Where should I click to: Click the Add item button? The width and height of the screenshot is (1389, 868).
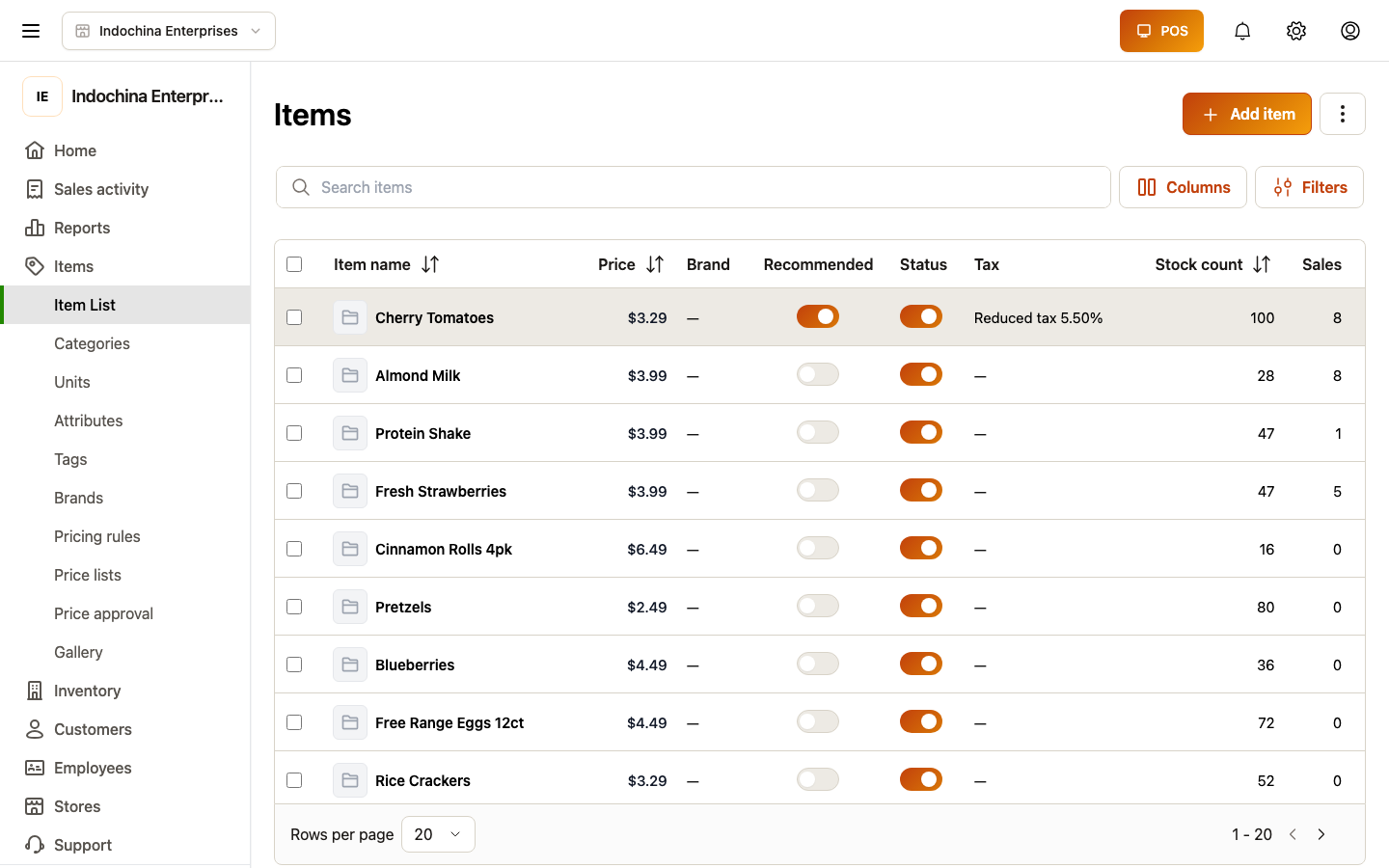(x=1247, y=114)
